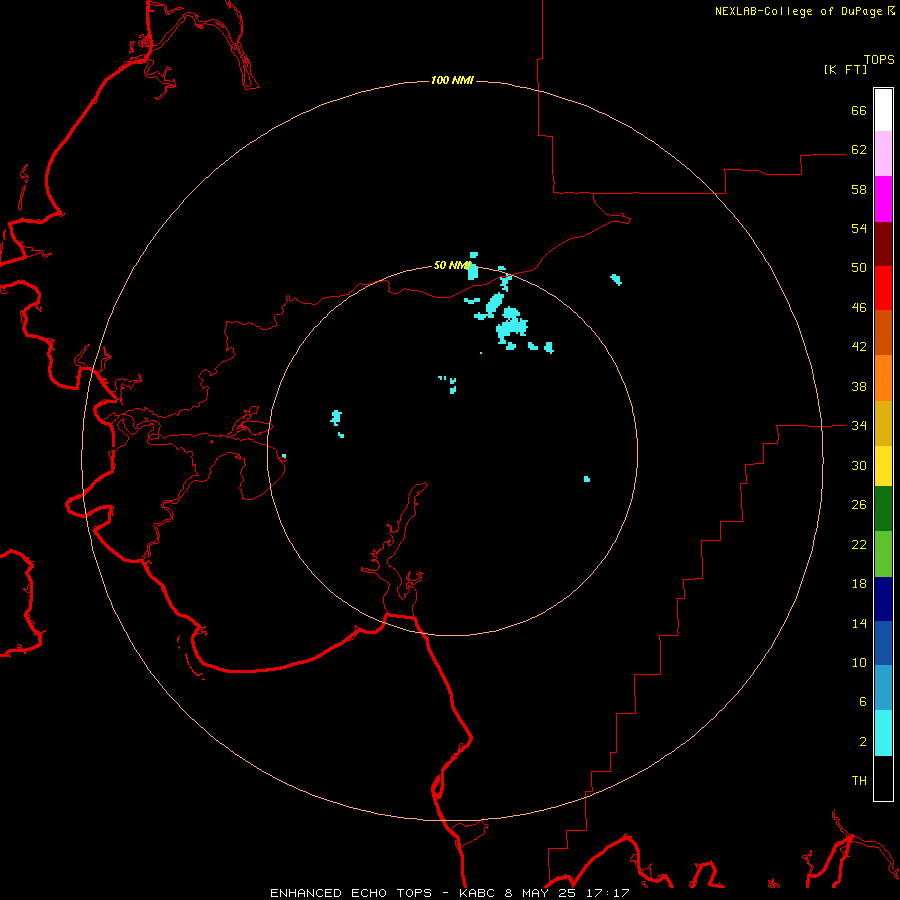Click the lone echo southeast of the radar

(587, 479)
